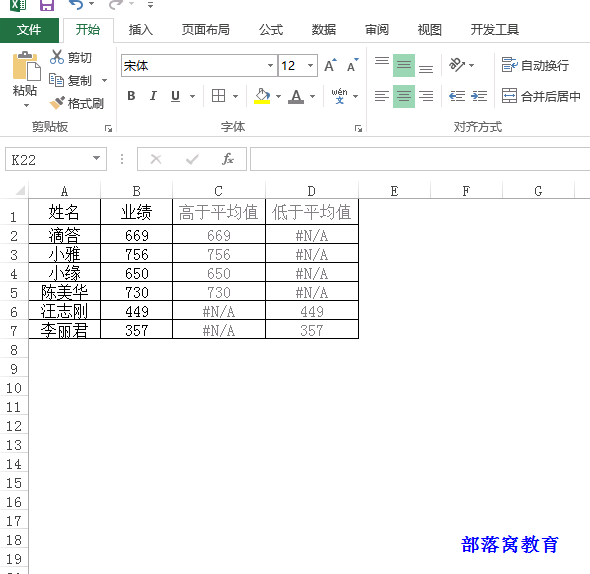This screenshot has width=590, height=574.
Task: Select cell B3 with value 756
Action: point(137,254)
